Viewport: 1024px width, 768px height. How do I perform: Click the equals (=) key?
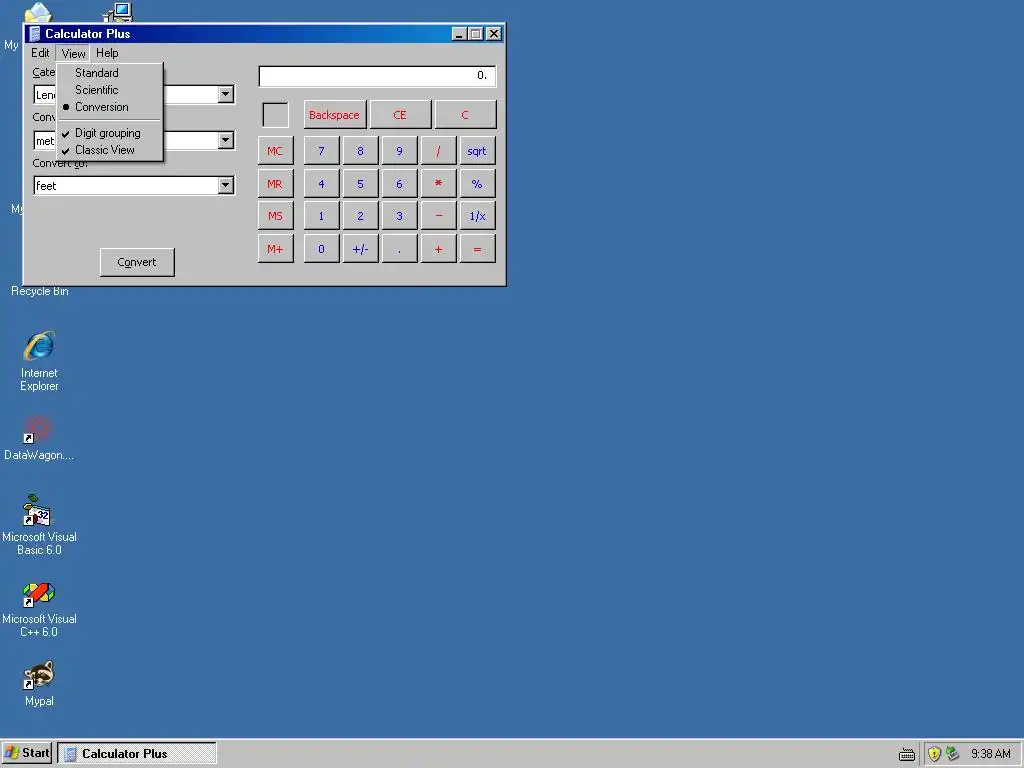(x=477, y=249)
